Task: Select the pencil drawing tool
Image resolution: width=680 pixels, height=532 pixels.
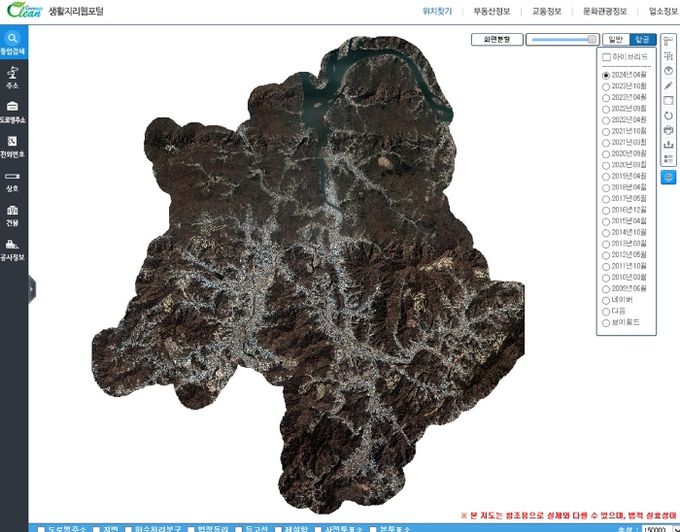Action: (668, 85)
